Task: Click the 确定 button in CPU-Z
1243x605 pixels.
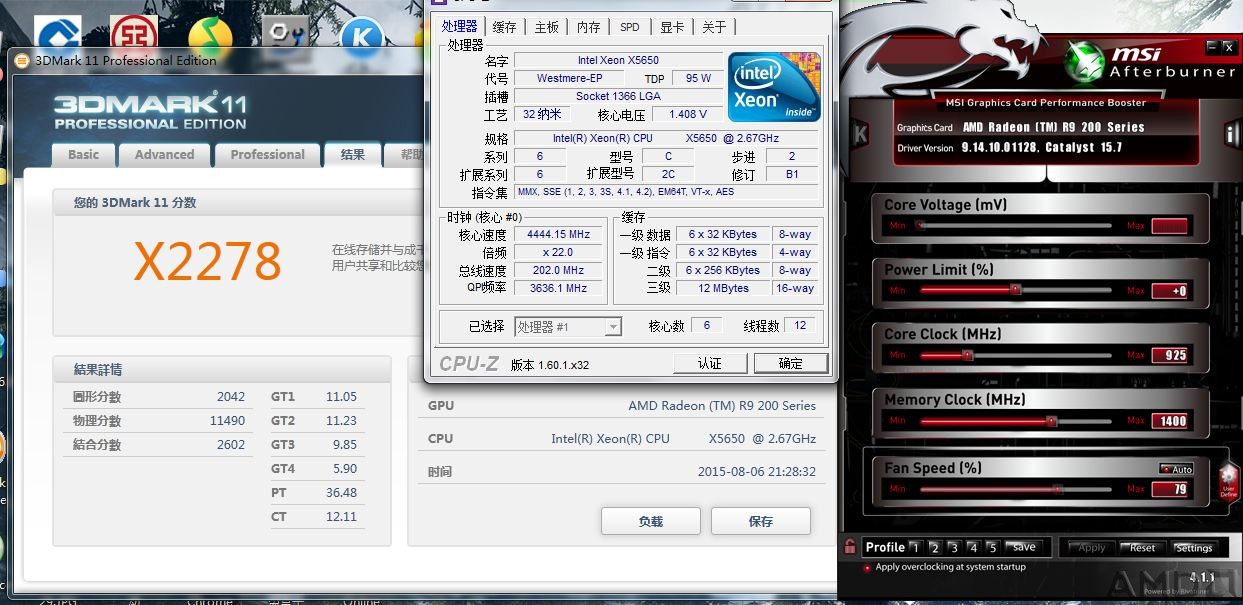Action: pyautogui.click(x=791, y=363)
